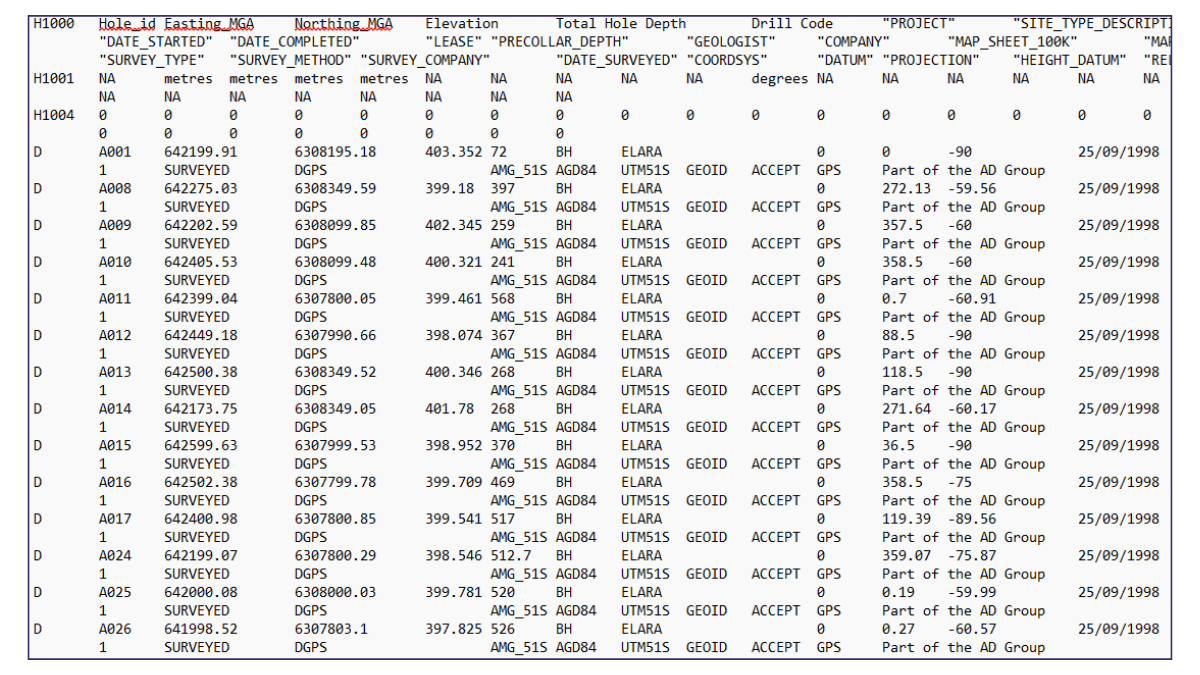The width and height of the screenshot is (1200, 675).
Task: Select hole ID A014
Action: [115, 409]
